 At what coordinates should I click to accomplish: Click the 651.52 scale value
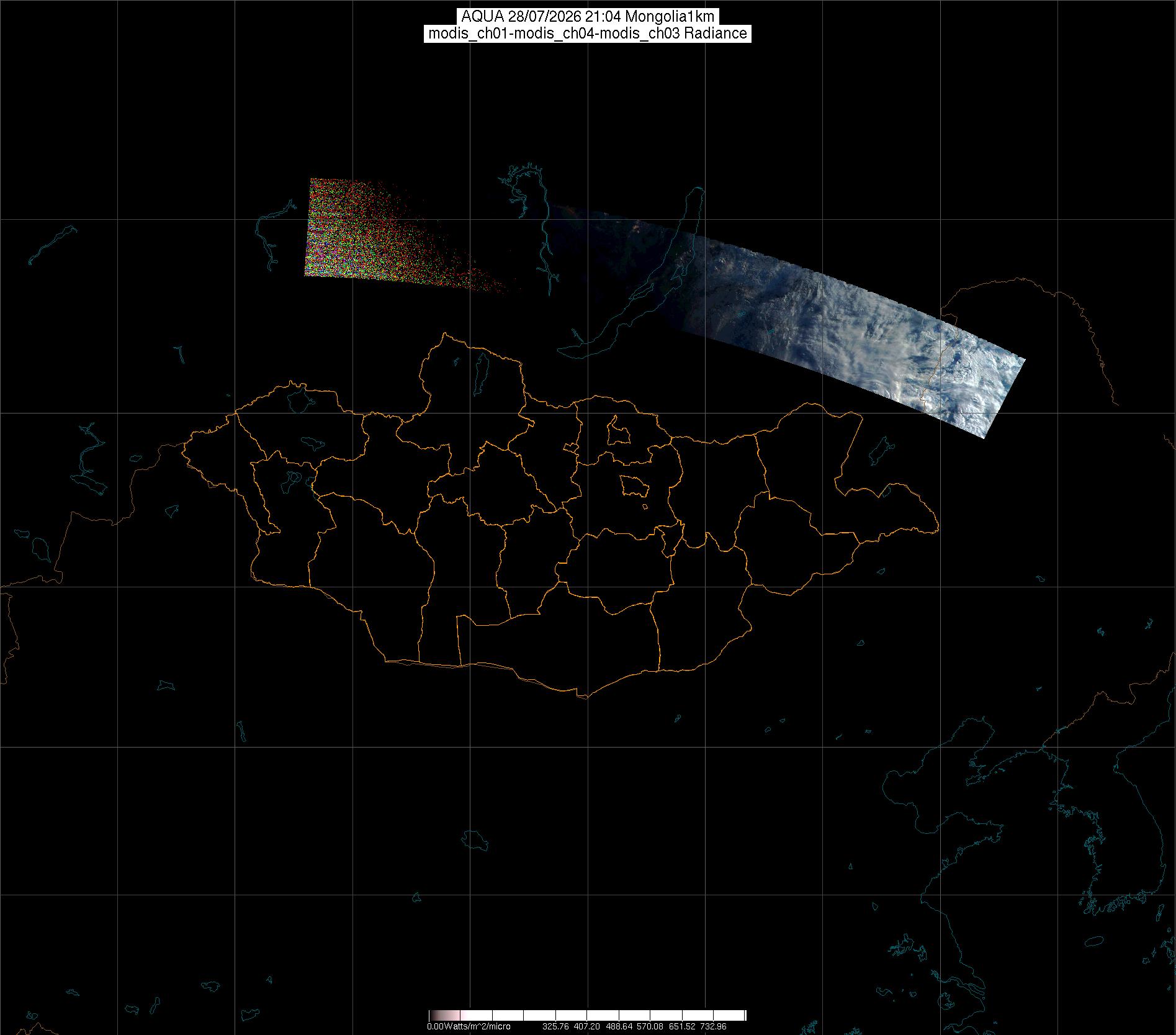683,1026
